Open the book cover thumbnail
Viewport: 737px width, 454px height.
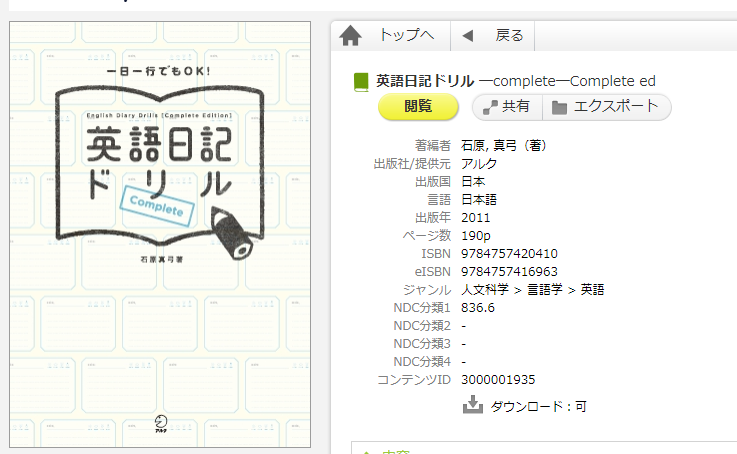pos(160,235)
